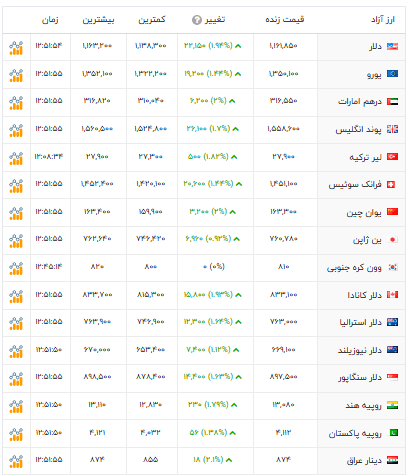Screen dimensions: 411x475
Task: Click the Iraqi flag beside دینار عراق
Action: [x=392, y=460]
